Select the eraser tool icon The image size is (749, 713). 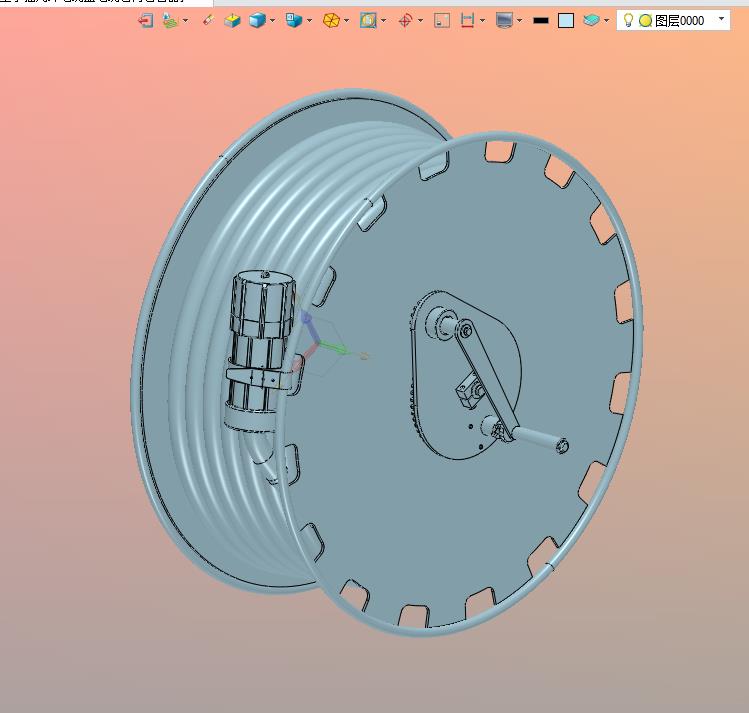tap(208, 21)
